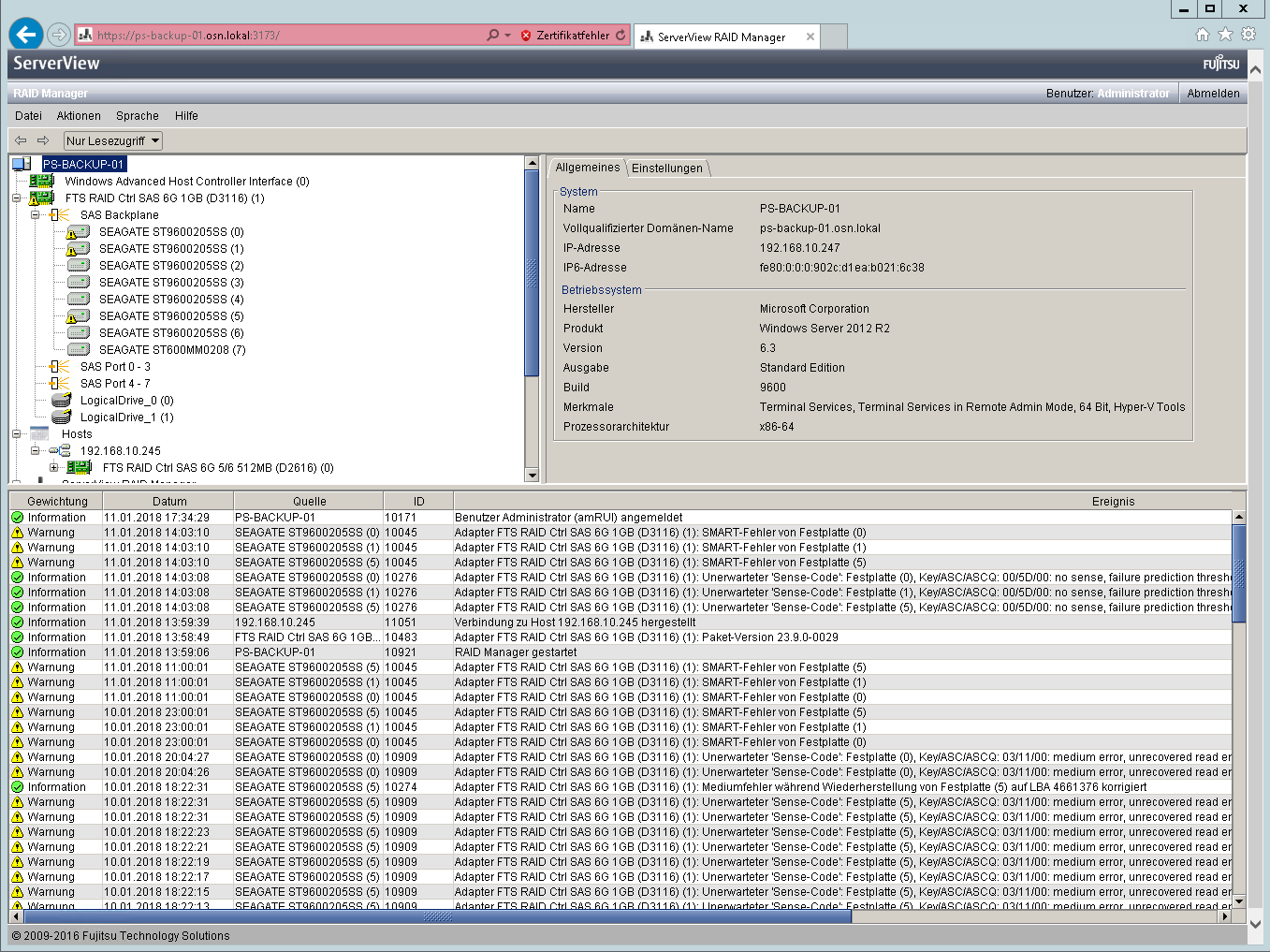Click the Gewichtung column header

[57, 502]
